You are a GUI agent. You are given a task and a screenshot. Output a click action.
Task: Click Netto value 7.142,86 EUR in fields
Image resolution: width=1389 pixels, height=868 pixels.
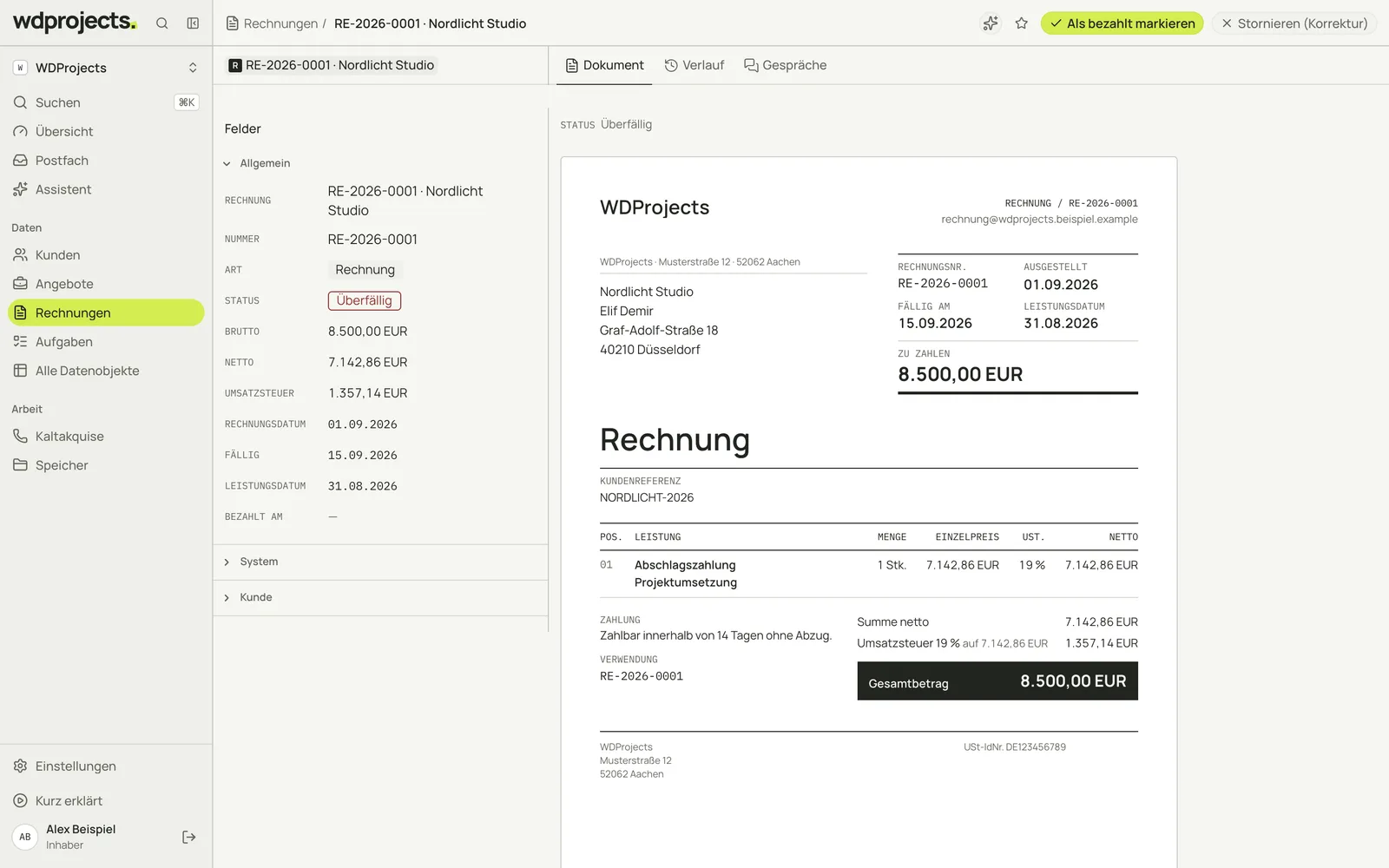point(367,362)
